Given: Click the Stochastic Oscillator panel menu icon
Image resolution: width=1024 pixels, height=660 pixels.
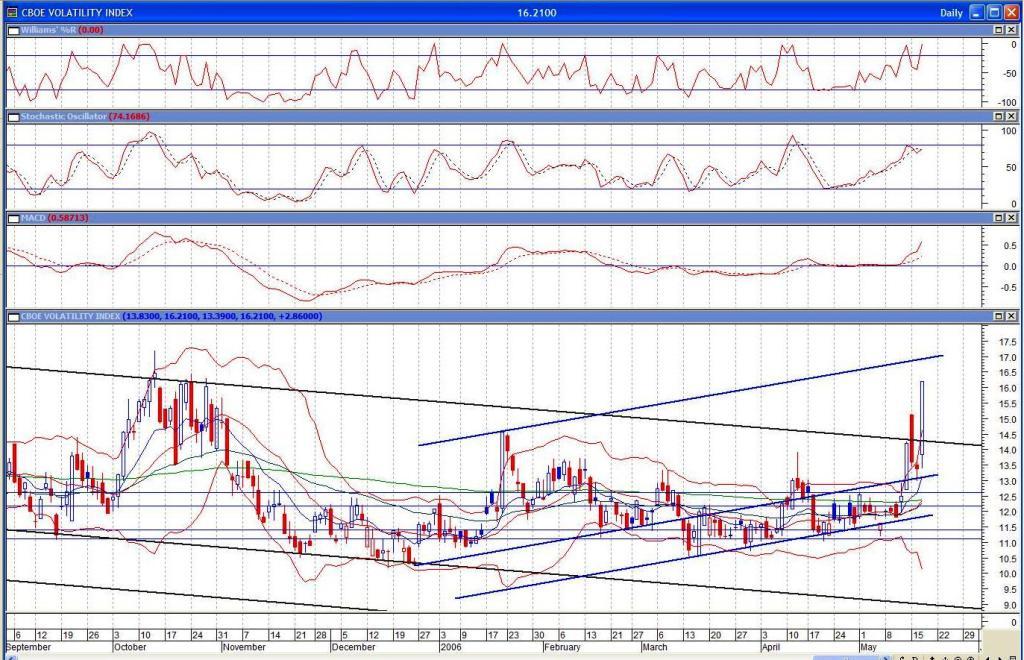Looking at the screenshot, I should (x=13, y=117).
